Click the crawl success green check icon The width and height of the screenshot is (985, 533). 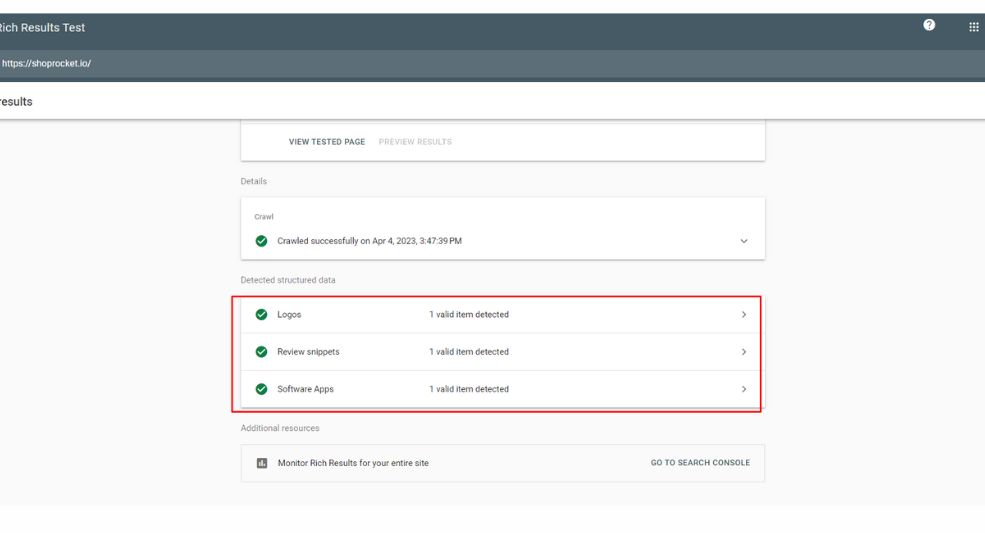[x=261, y=241]
